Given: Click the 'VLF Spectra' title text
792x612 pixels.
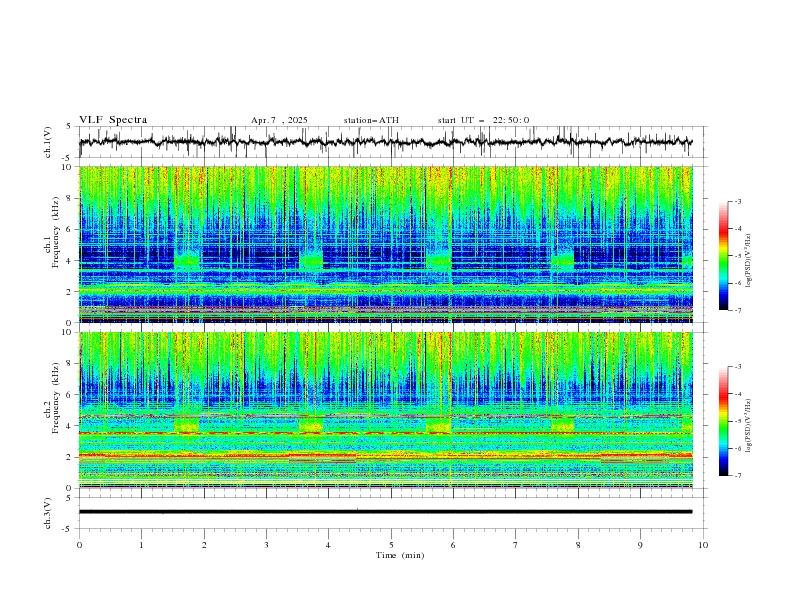Looking at the screenshot, I should (x=113, y=120).
